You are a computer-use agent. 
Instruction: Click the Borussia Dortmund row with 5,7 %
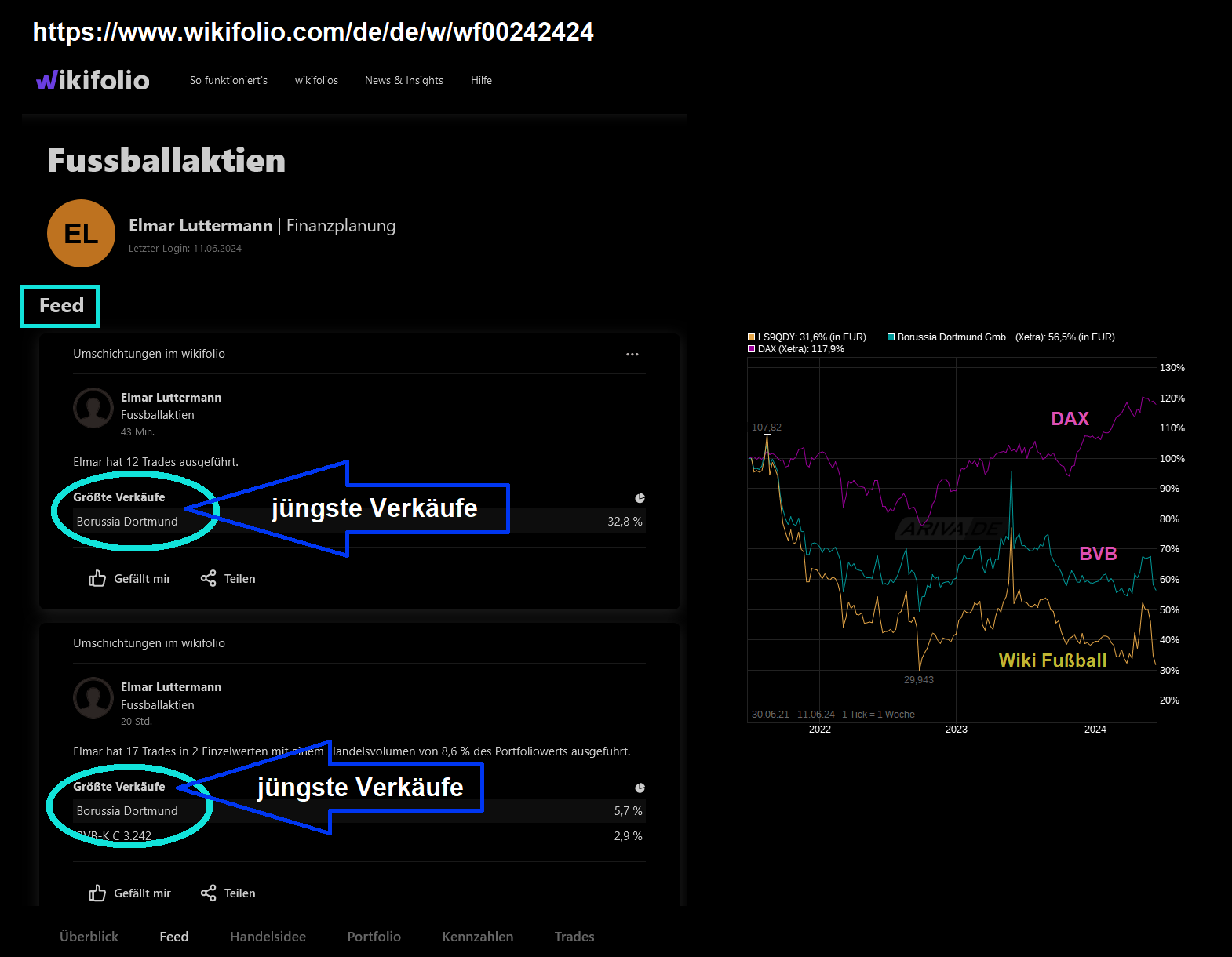(359, 811)
